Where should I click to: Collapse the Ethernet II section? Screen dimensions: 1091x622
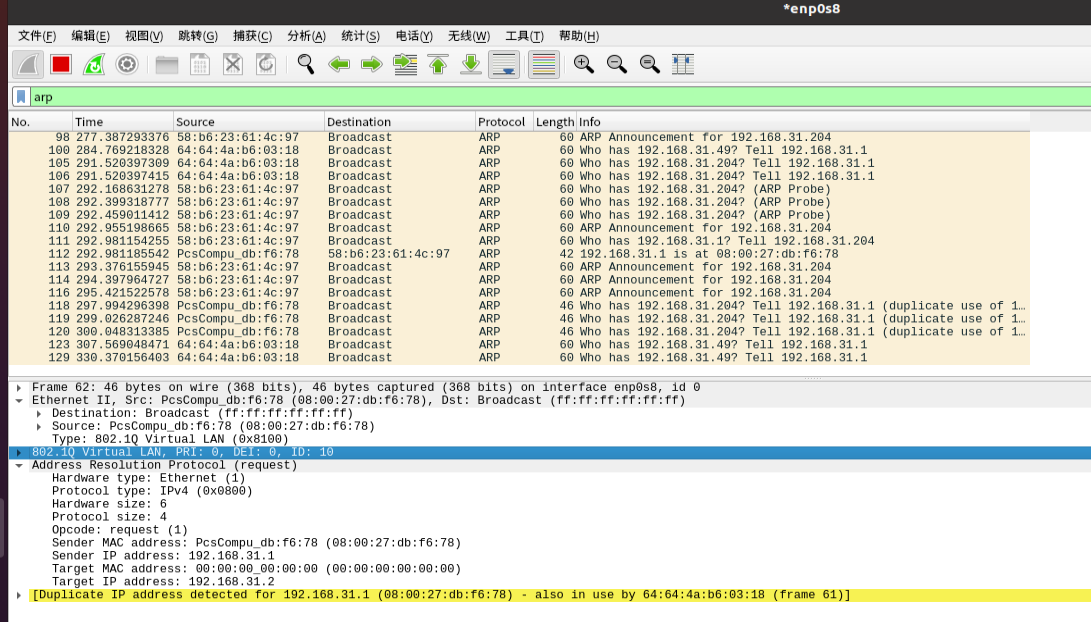19,401
